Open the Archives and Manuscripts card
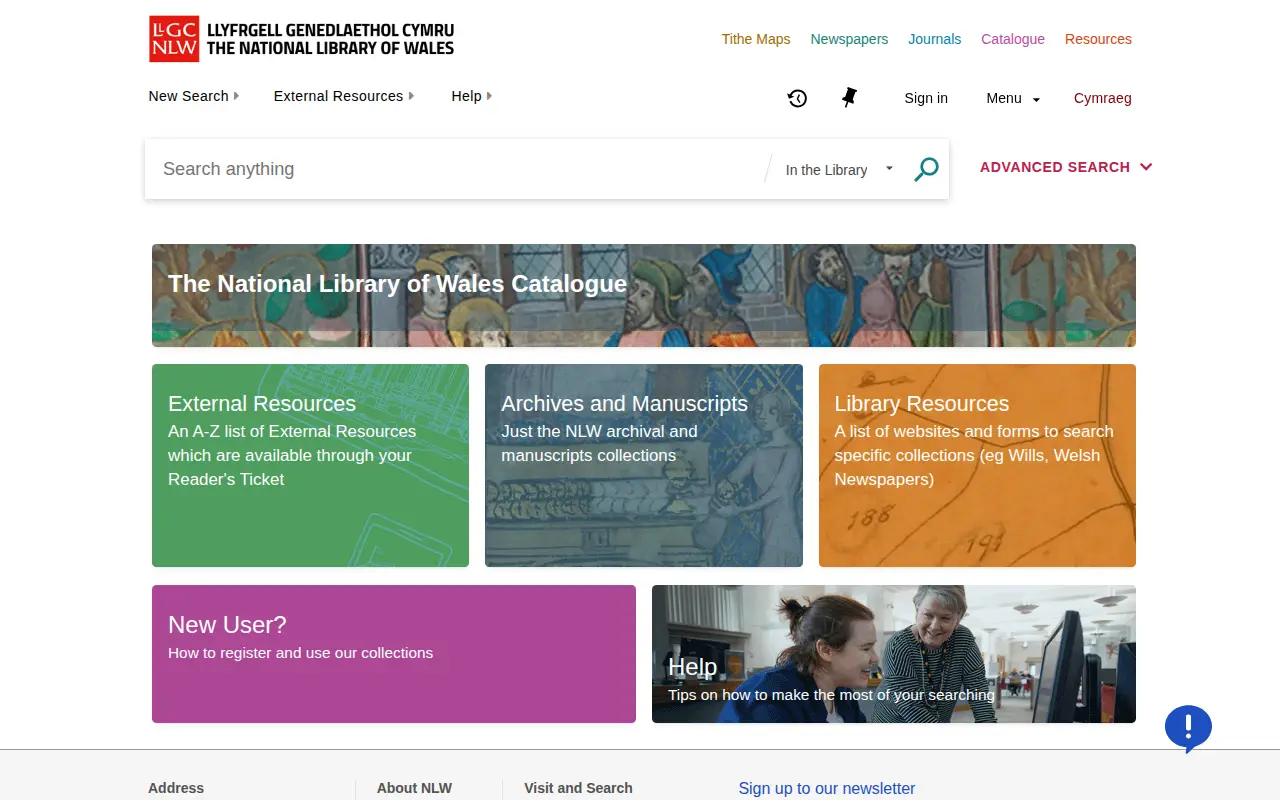 pyautogui.click(x=644, y=465)
